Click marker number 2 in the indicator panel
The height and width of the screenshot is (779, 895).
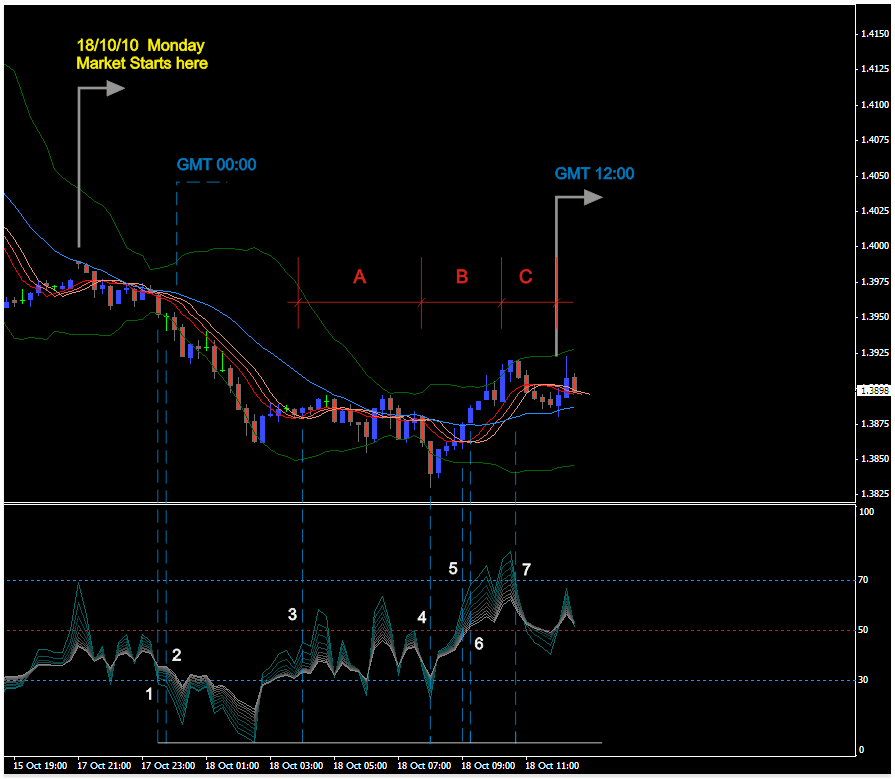pyautogui.click(x=177, y=655)
